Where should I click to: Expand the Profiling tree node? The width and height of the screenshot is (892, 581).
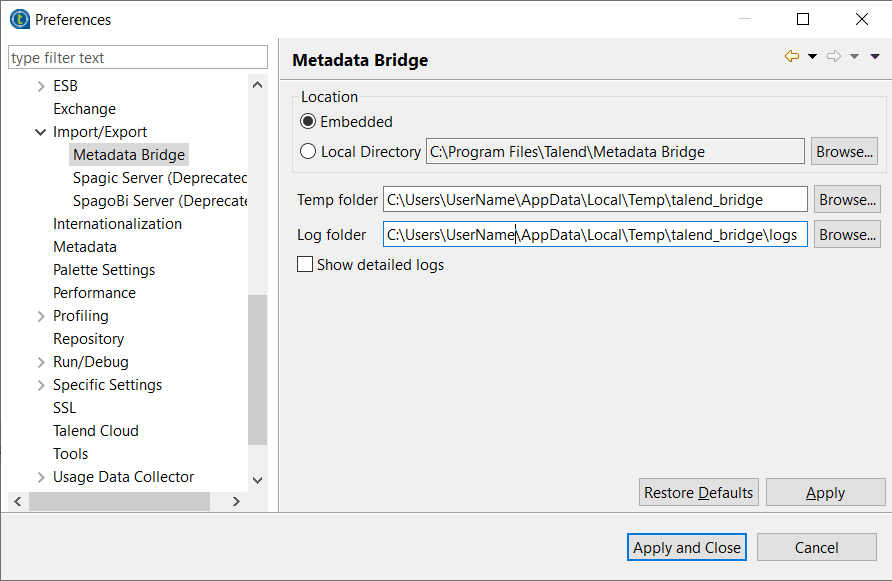41,316
